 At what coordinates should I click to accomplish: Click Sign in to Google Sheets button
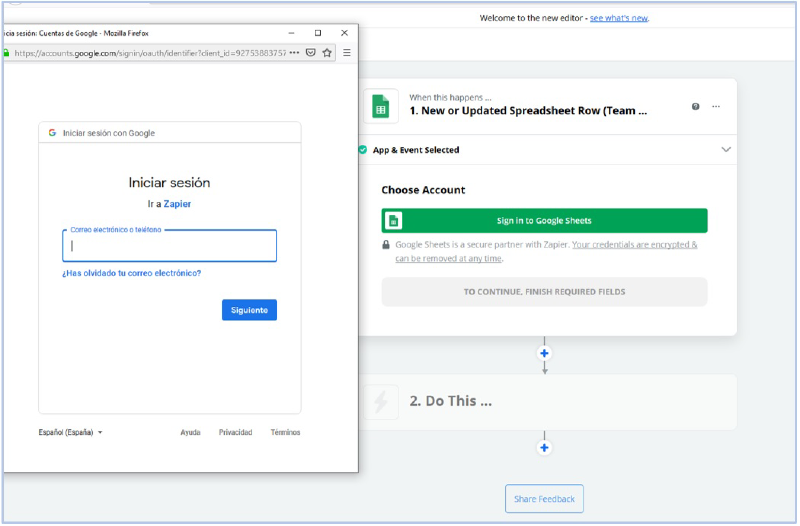coord(544,221)
